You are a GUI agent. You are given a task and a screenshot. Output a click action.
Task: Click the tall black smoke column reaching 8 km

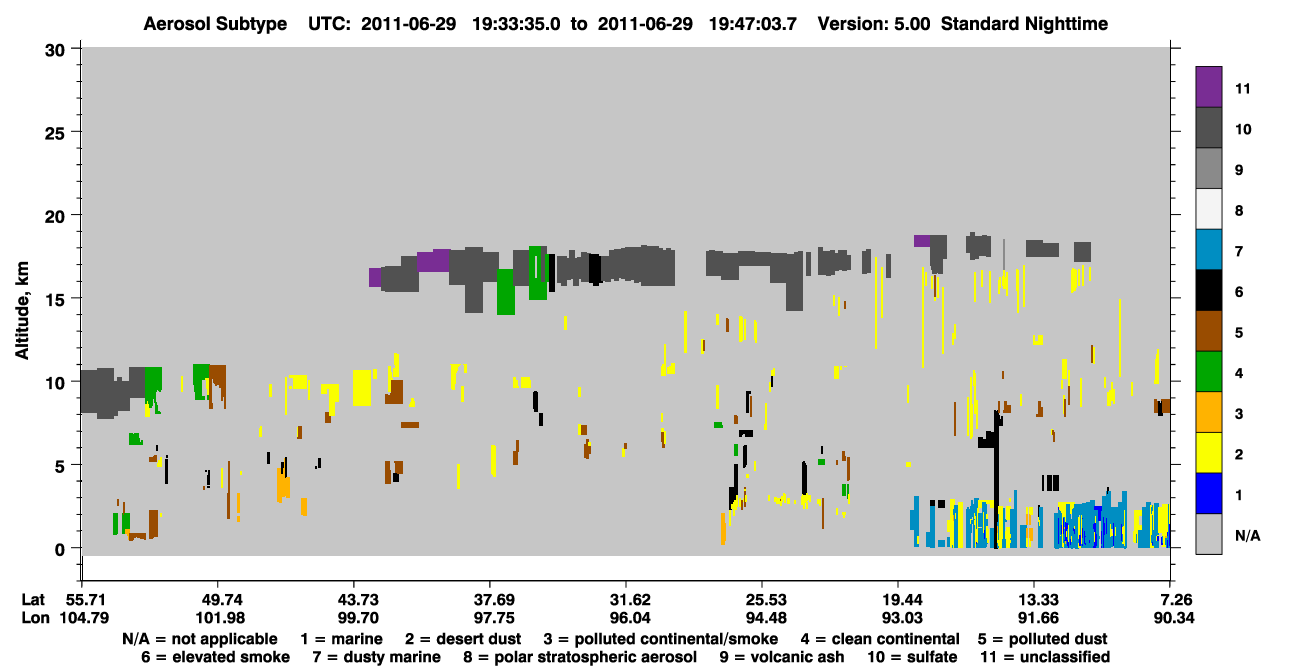click(x=996, y=479)
